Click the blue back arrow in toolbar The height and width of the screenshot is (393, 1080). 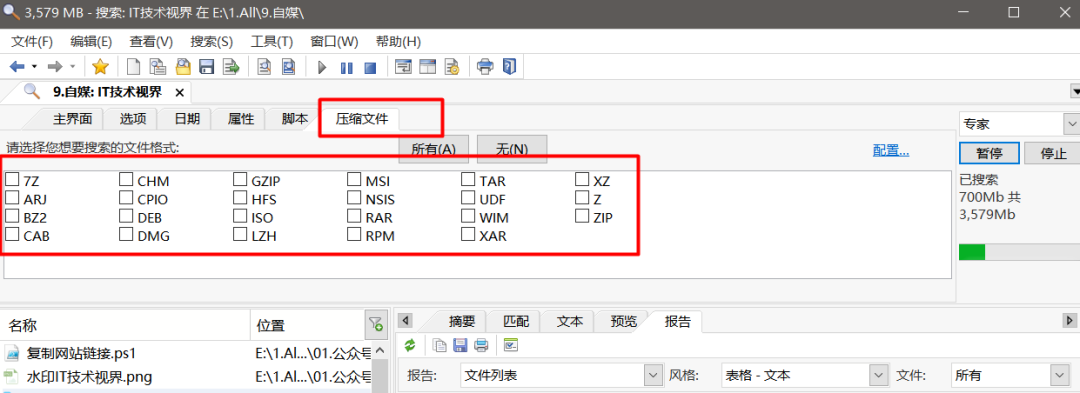click(17, 67)
